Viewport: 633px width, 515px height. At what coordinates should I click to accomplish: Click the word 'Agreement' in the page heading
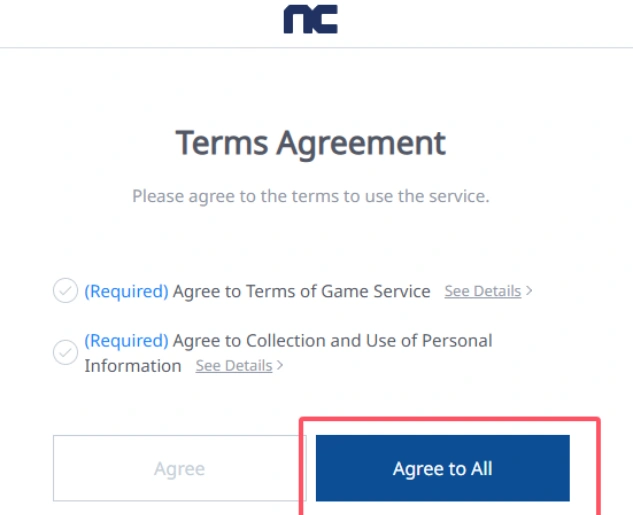(362, 142)
